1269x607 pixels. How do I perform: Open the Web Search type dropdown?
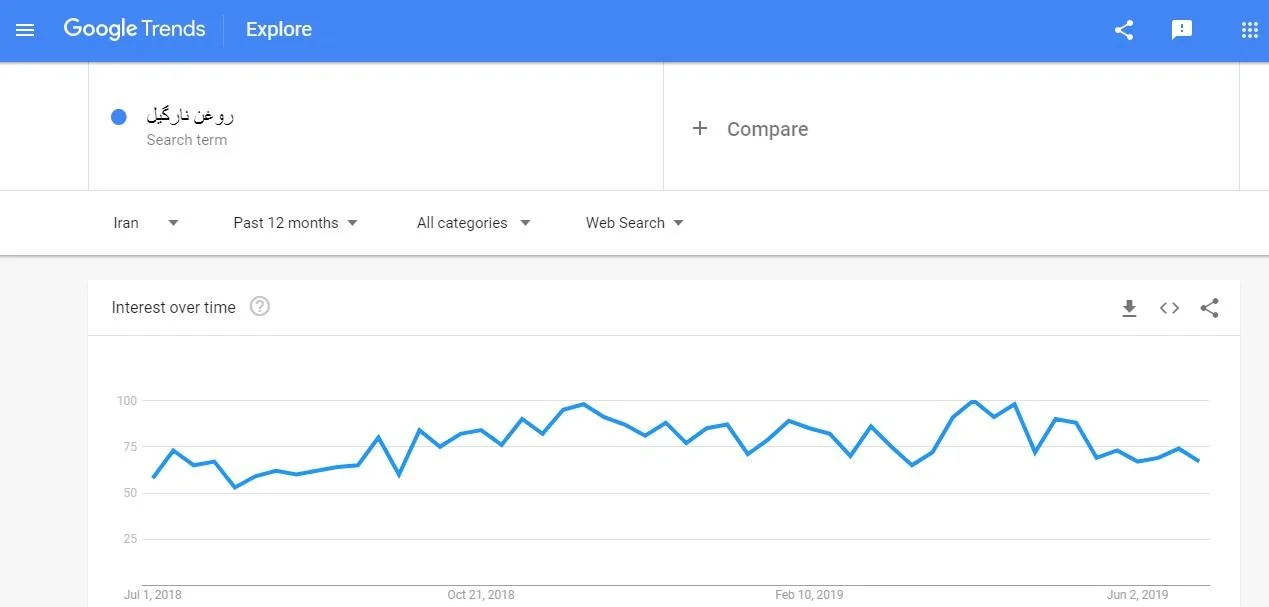[634, 223]
